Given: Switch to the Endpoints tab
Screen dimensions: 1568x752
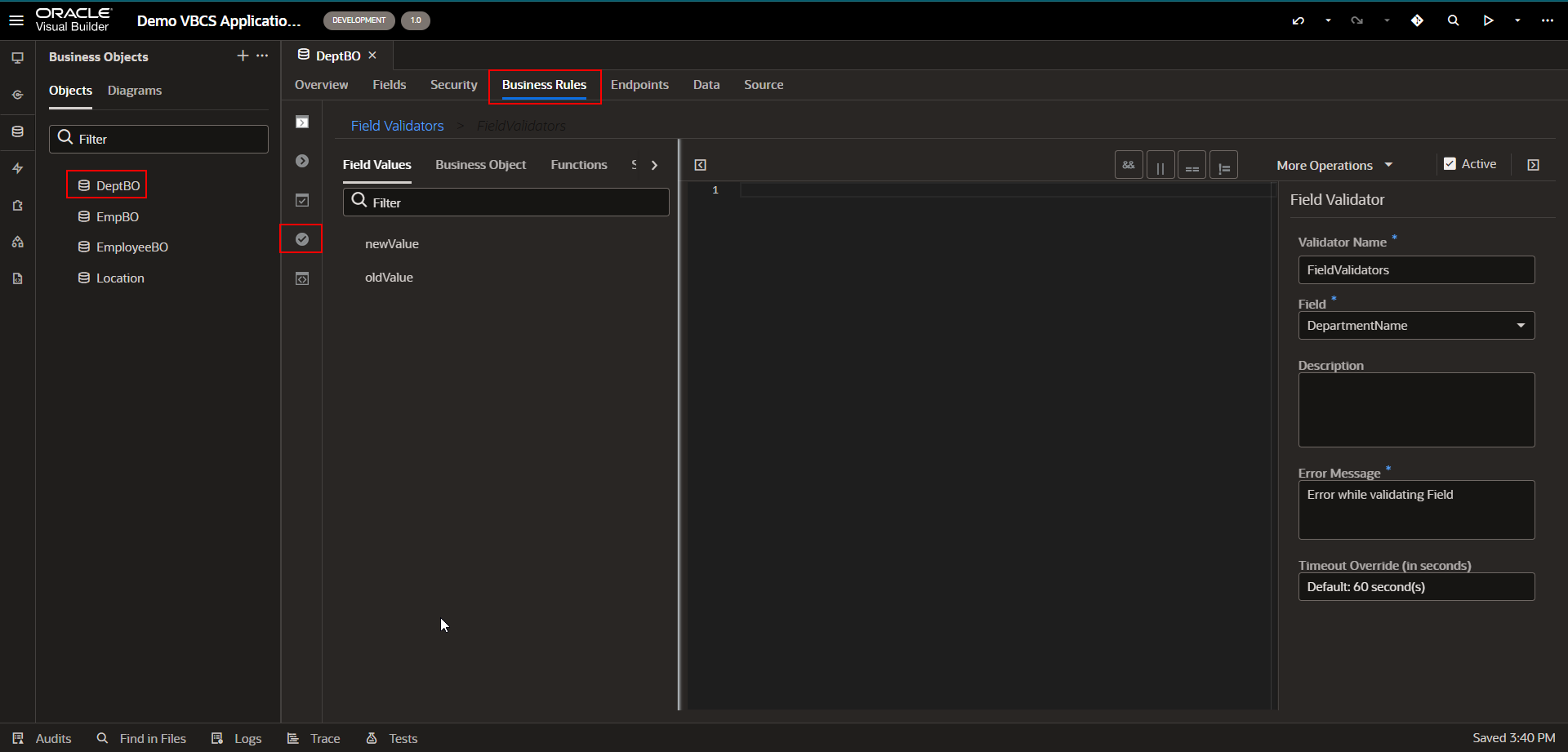Looking at the screenshot, I should (639, 85).
